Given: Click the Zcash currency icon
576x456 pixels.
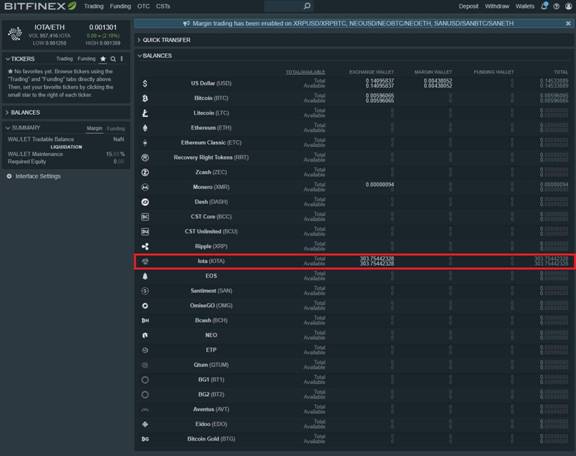Looking at the screenshot, I should pyautogui.click(x=145, y=172).
